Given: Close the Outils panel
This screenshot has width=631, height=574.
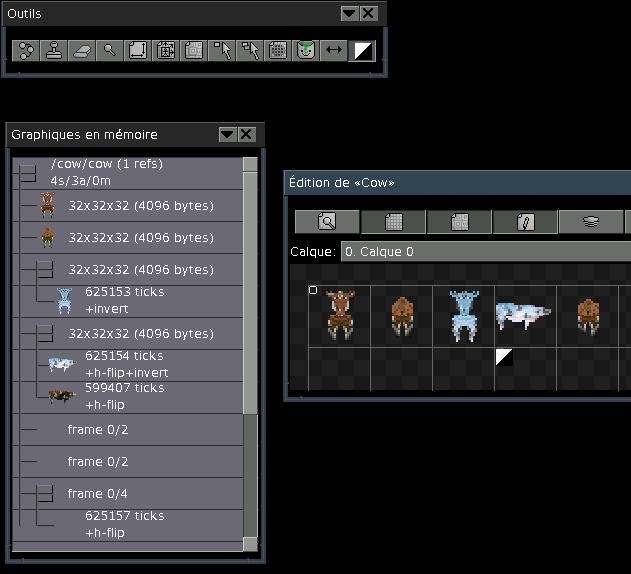Looking at the screenshot, I should point(368,14).
